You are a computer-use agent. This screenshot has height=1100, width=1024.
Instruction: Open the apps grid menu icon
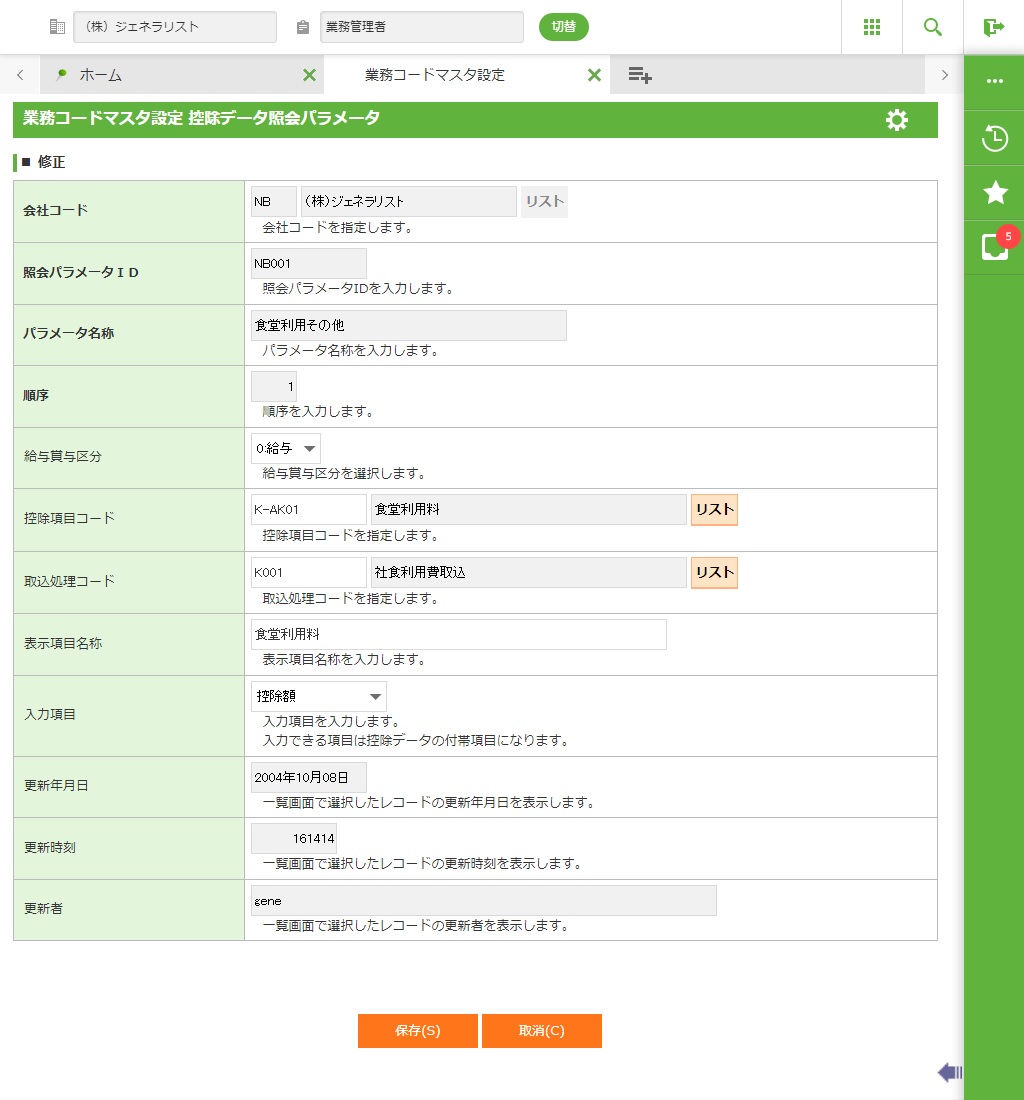point(871,27)
